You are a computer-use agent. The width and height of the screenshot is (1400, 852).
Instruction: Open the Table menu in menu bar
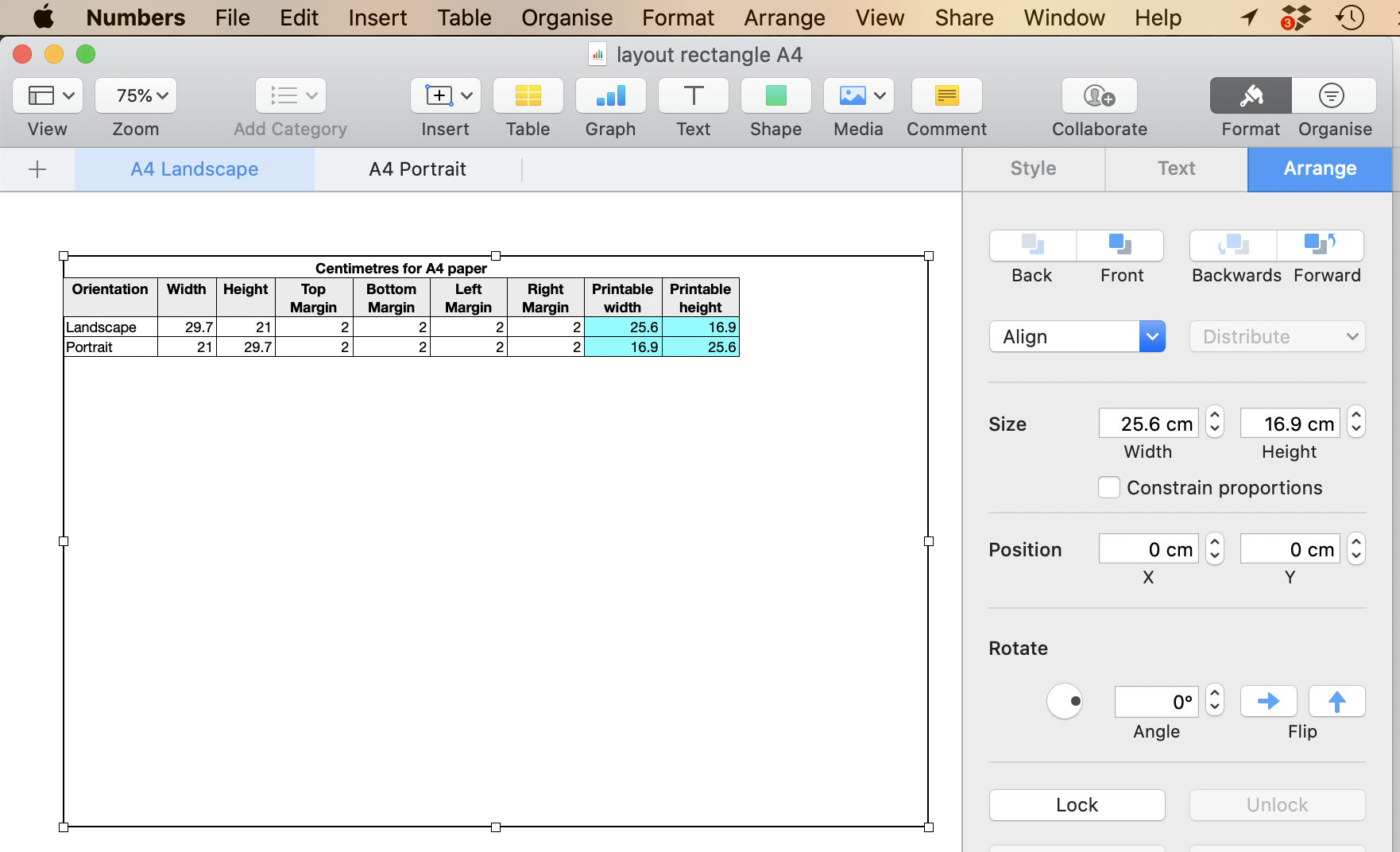point(464,17)
